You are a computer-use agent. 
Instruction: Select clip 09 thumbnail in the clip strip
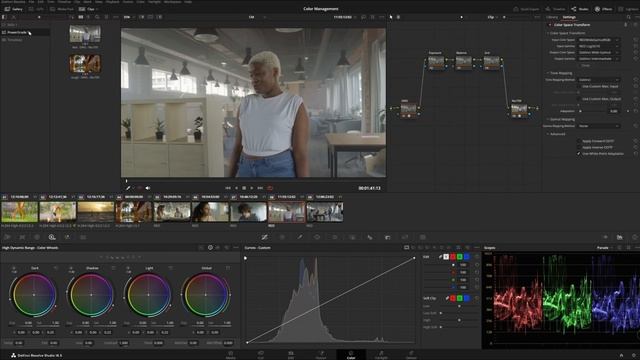point(325,212)
